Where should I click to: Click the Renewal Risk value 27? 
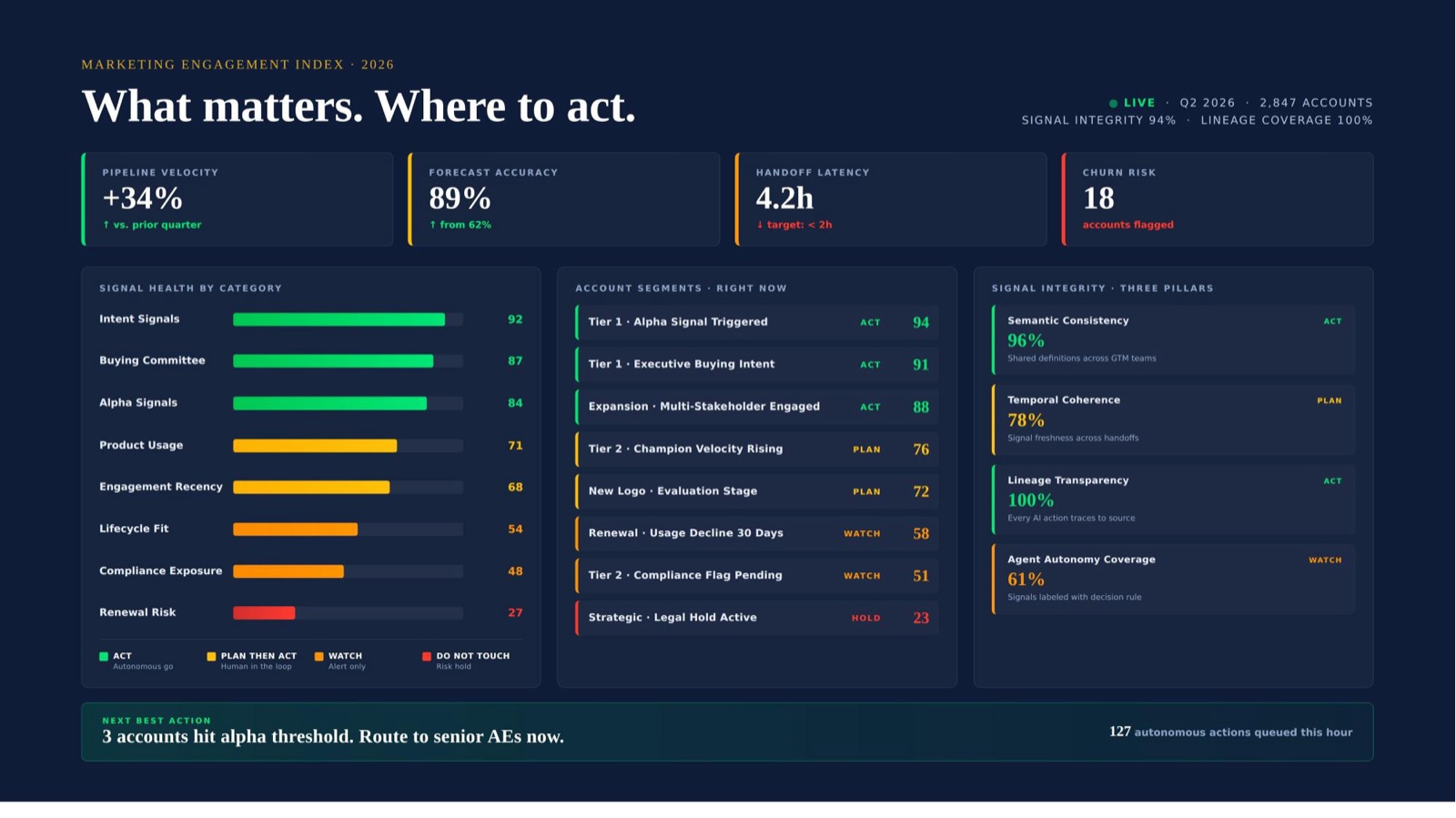coord(515,613)
